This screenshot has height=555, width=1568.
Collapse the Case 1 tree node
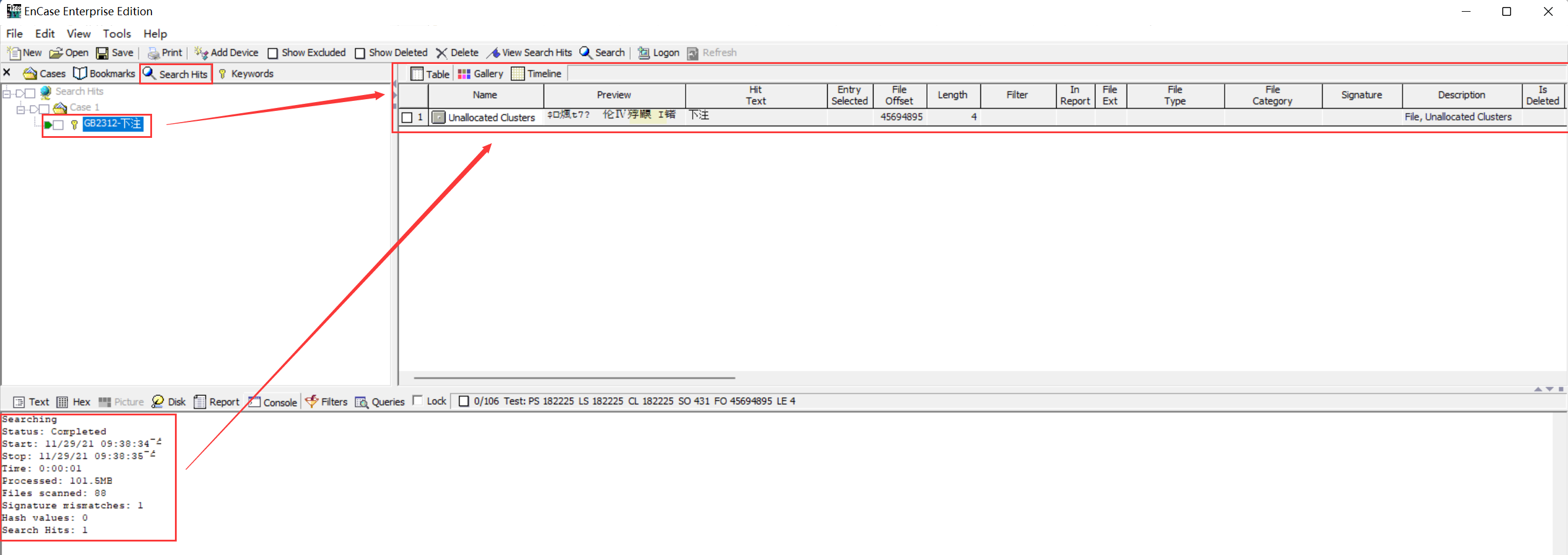tap(21, 110)
